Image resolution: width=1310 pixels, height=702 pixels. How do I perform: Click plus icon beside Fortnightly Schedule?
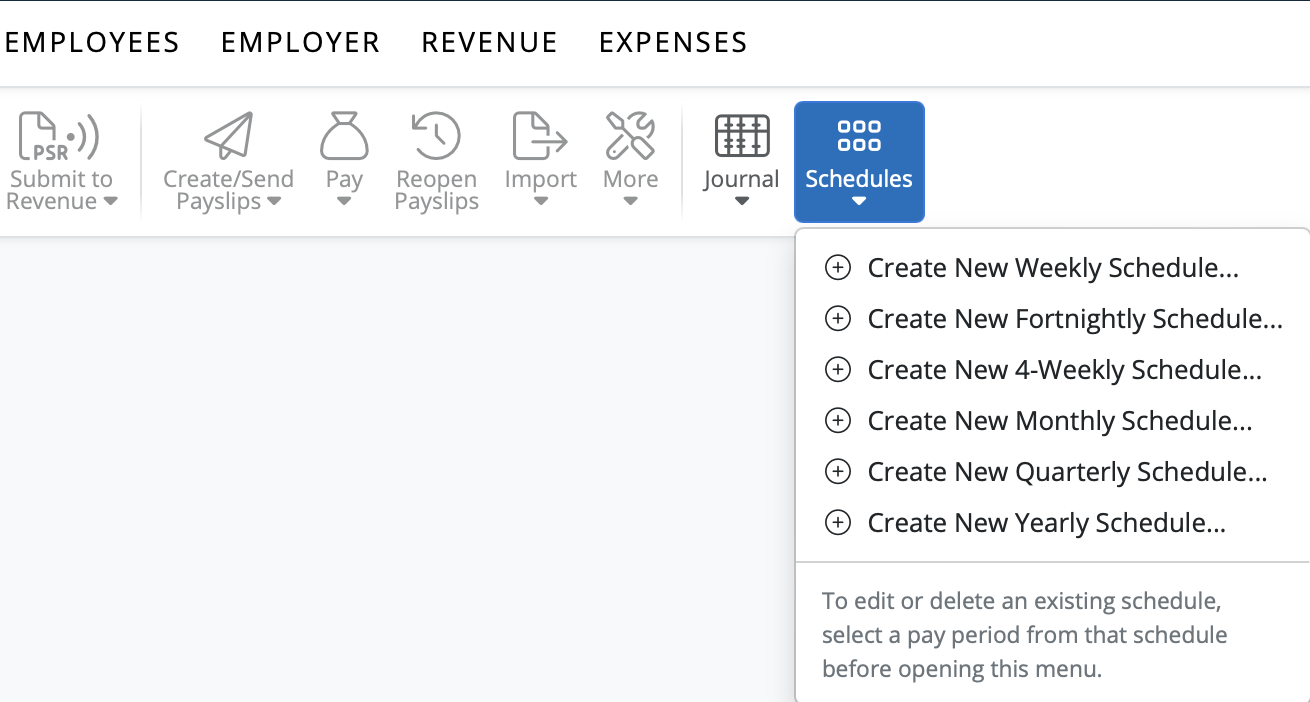[x=837, y=319]
